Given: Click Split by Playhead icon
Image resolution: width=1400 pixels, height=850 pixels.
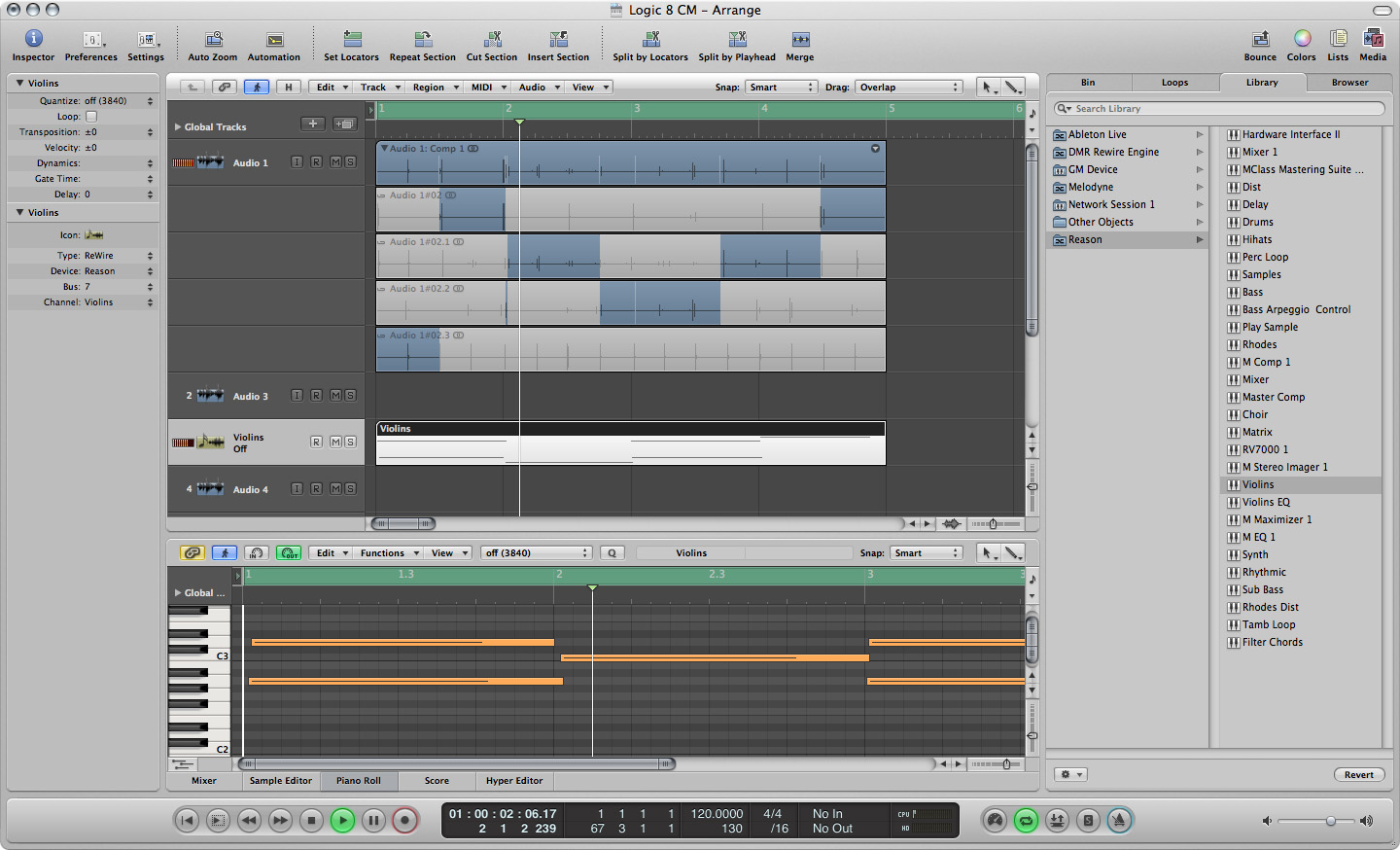Looking at the screenshot, I should (x=737, y=39).
